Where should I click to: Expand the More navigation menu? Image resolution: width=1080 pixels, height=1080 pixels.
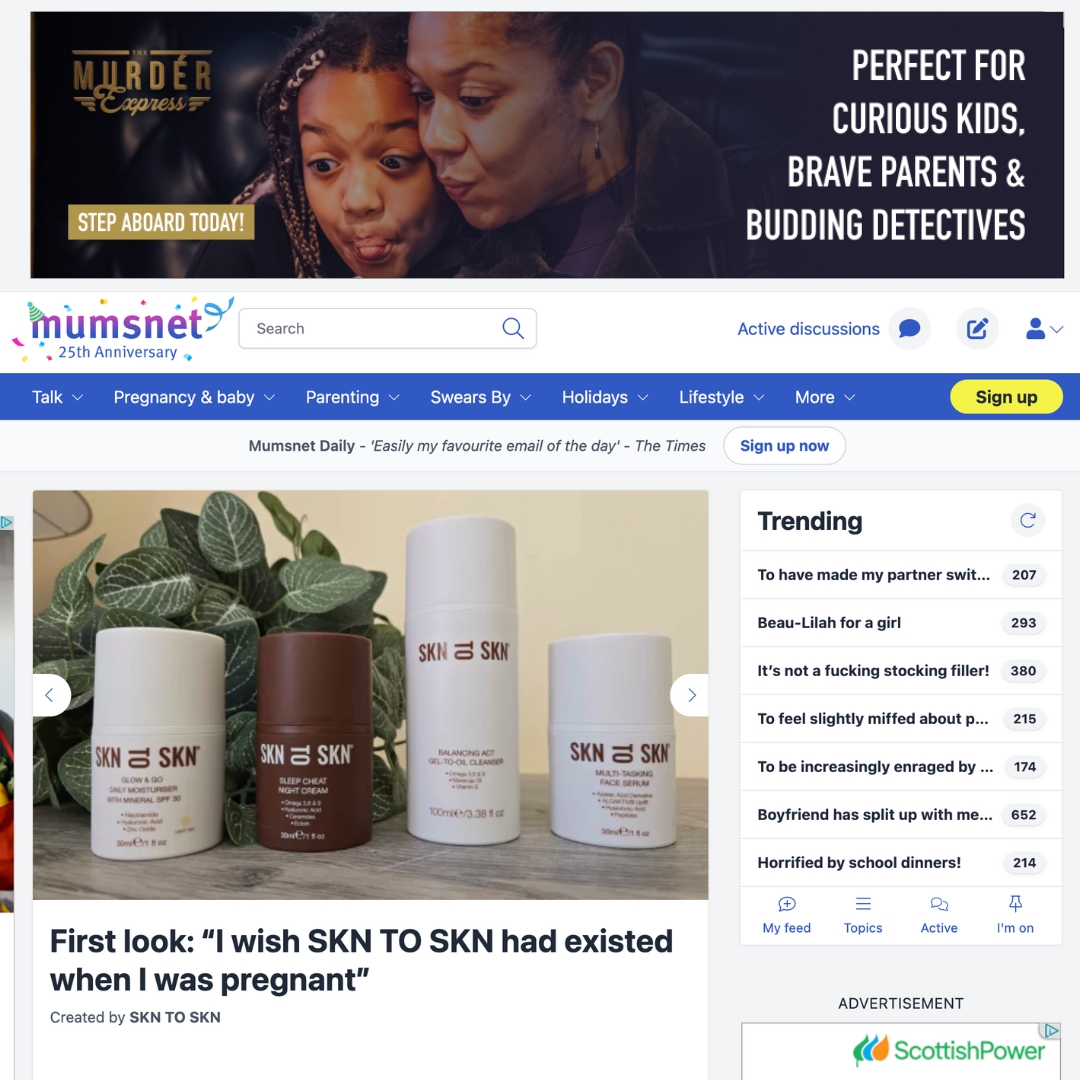coord(825,397)
